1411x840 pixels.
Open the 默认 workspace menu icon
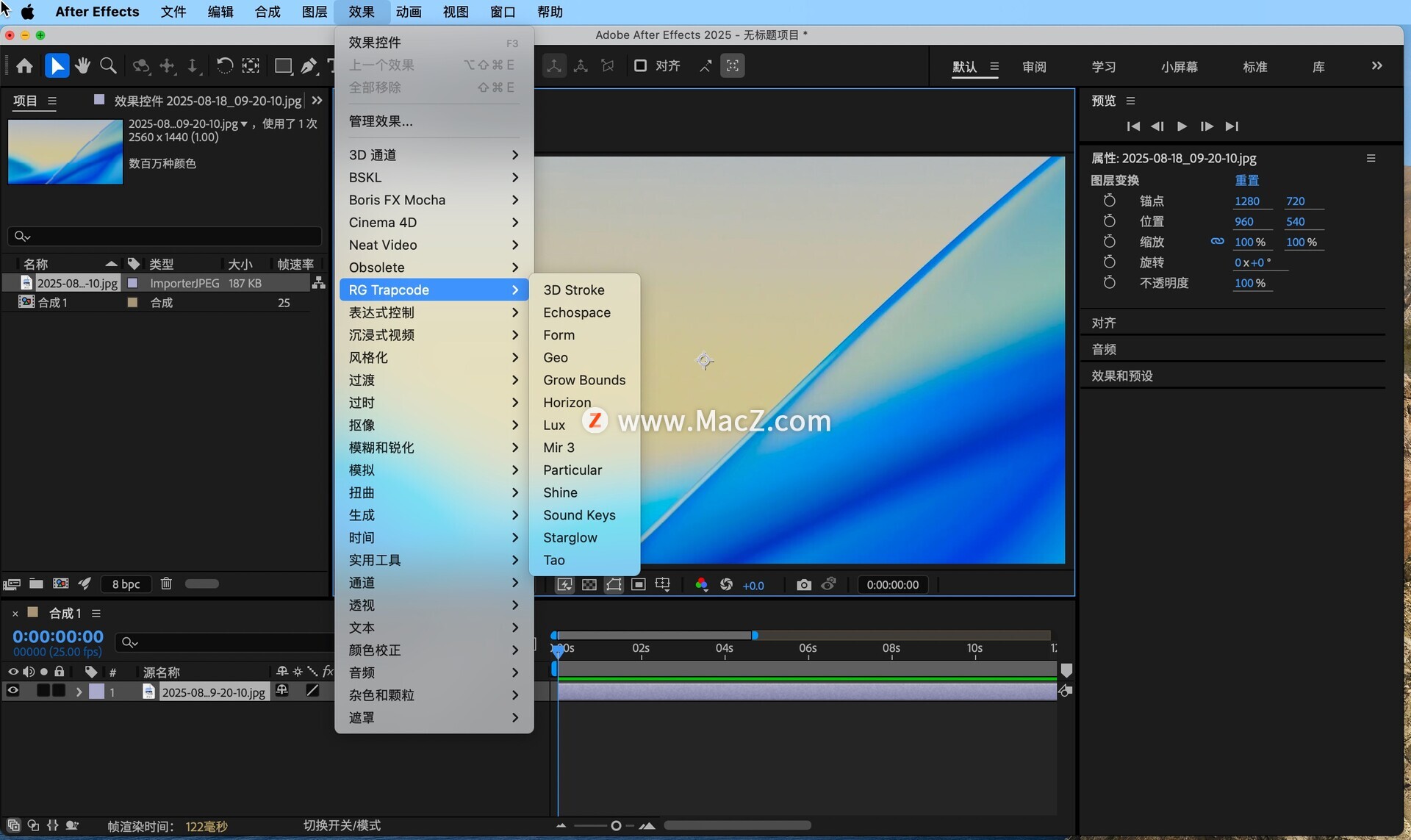point(994,66)
